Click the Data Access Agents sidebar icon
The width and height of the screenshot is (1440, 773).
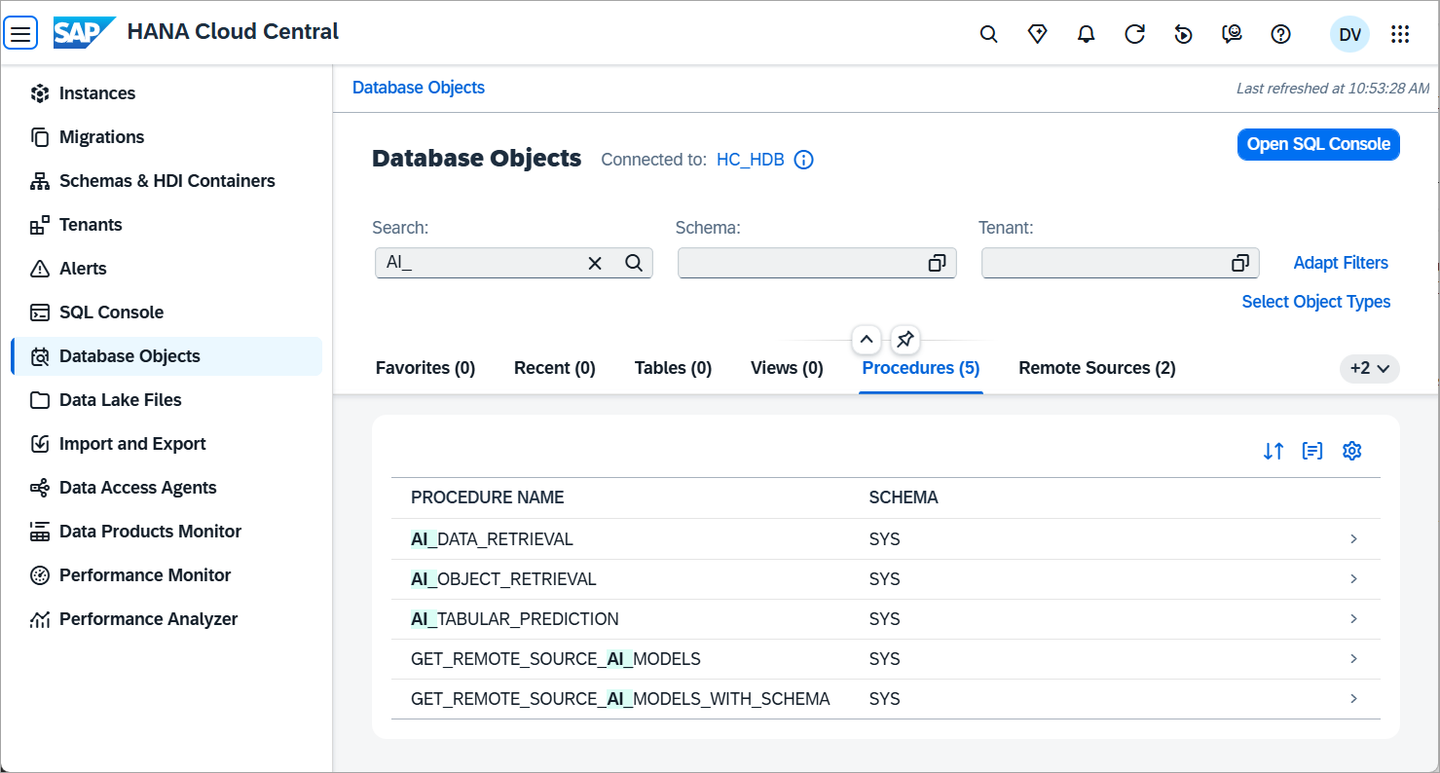click(x=40, y=488)
